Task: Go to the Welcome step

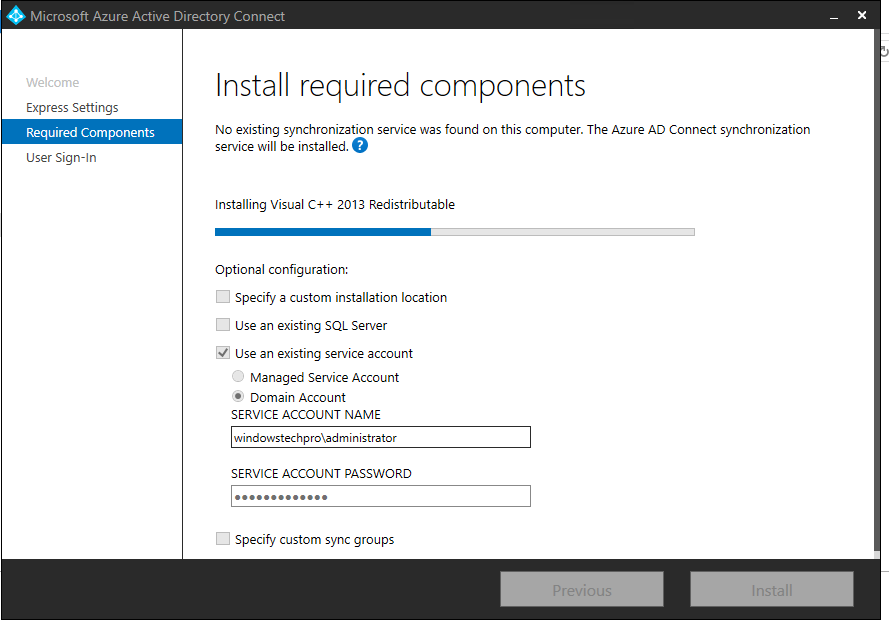Action: coord(53,82)
